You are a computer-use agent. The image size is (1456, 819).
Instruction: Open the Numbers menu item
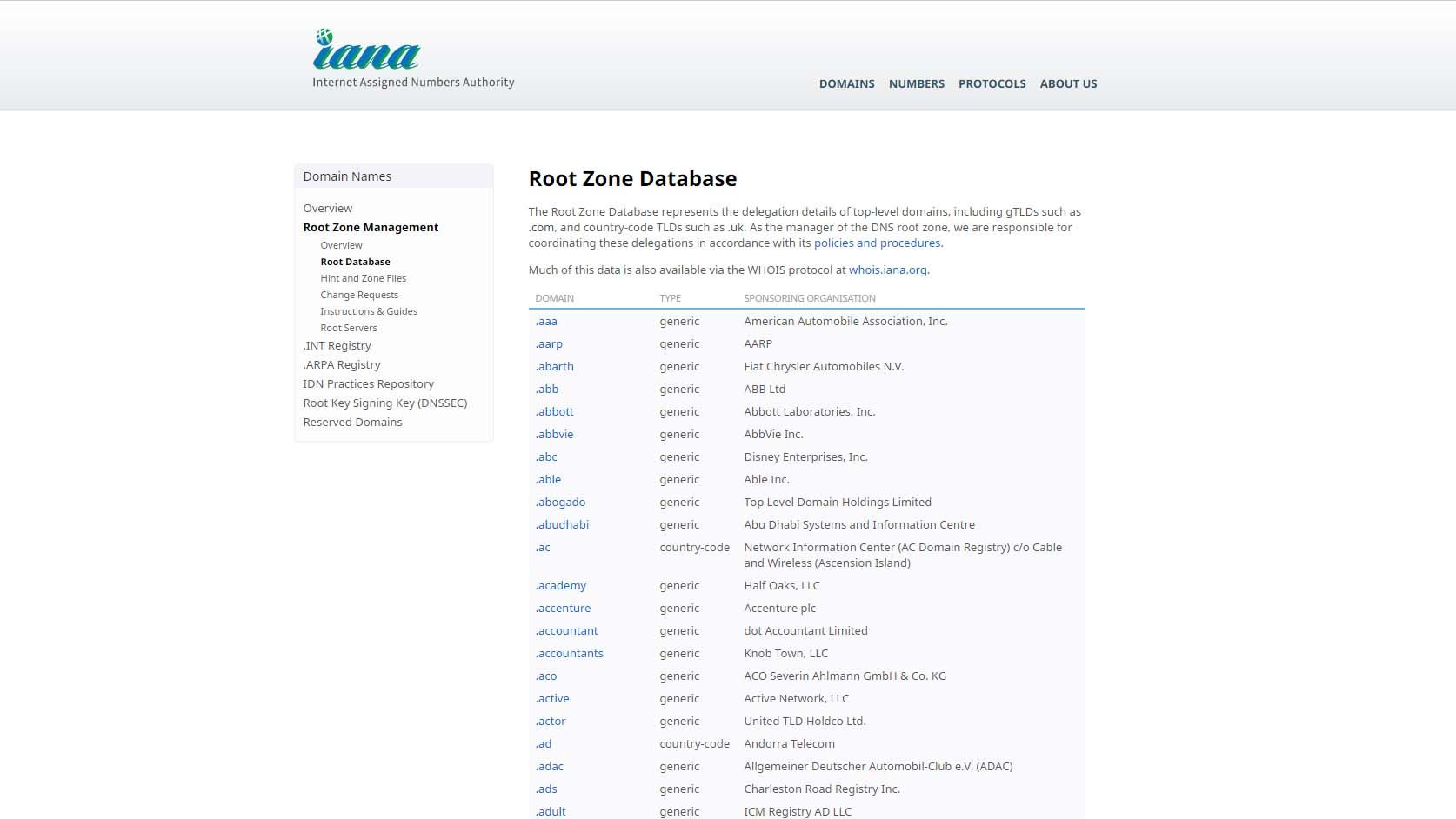pos(916,84)
